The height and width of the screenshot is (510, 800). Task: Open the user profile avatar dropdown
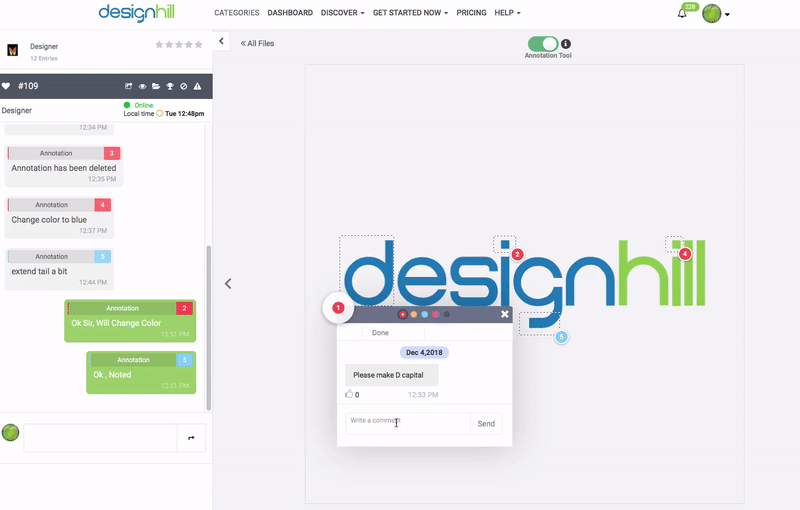click(716, 14)
